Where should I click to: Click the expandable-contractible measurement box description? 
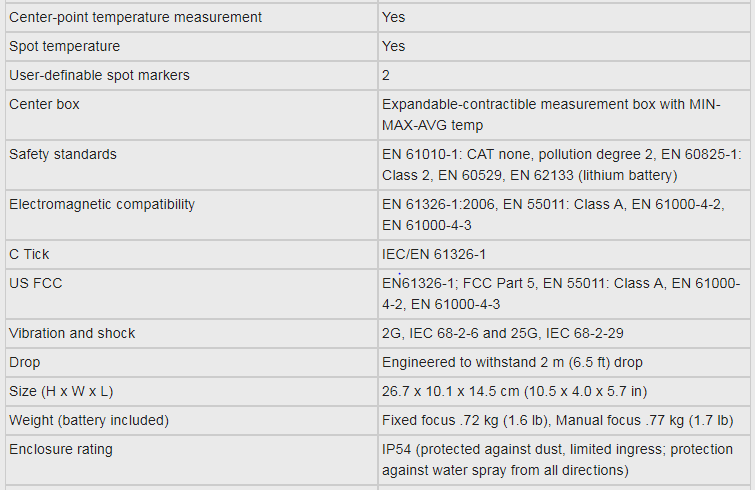coord(550,115)
